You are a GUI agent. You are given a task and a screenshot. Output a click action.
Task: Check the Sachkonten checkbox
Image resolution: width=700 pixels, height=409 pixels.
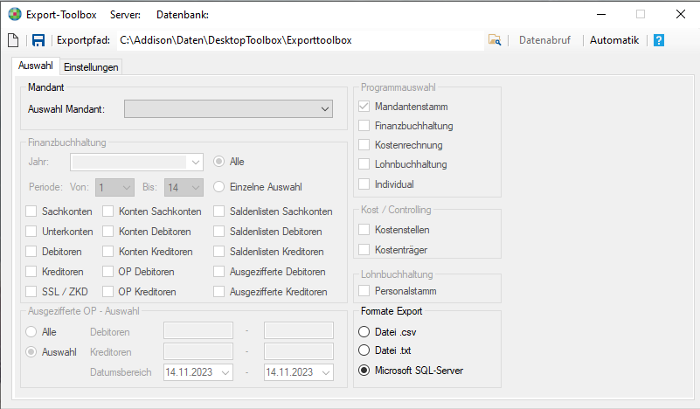pos(31,211)
